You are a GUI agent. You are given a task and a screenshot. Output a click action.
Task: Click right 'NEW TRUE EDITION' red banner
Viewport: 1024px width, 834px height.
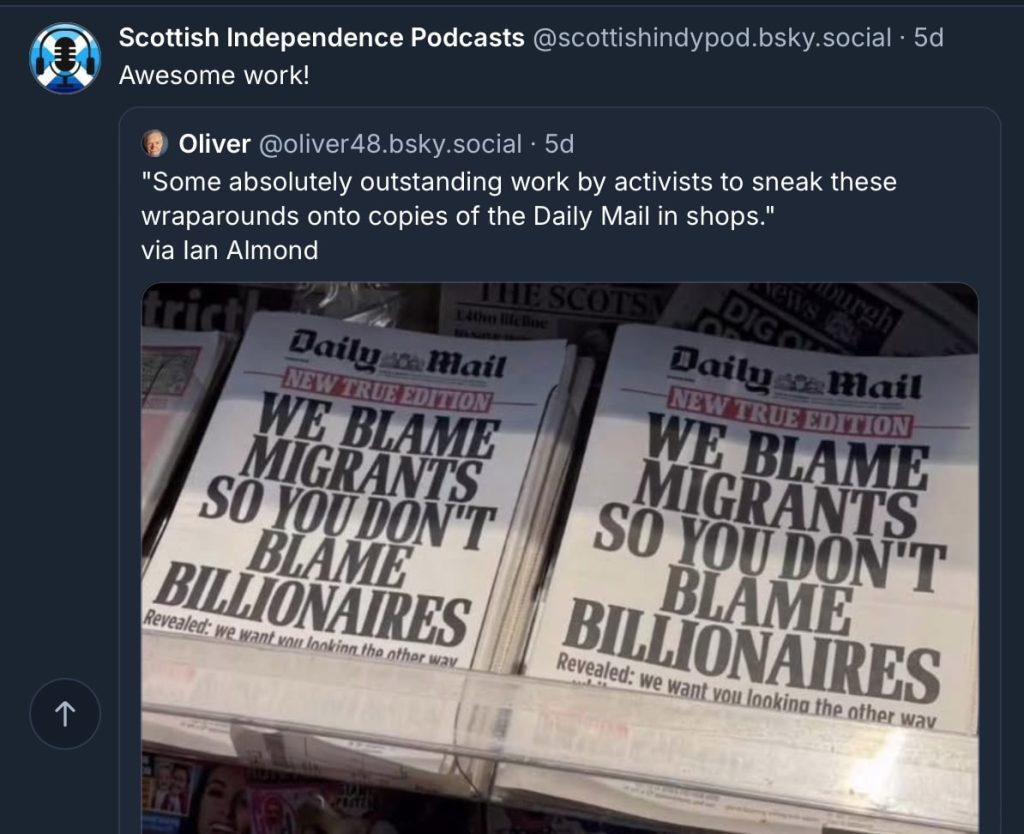pyautogui.click(x=790, y=413)
